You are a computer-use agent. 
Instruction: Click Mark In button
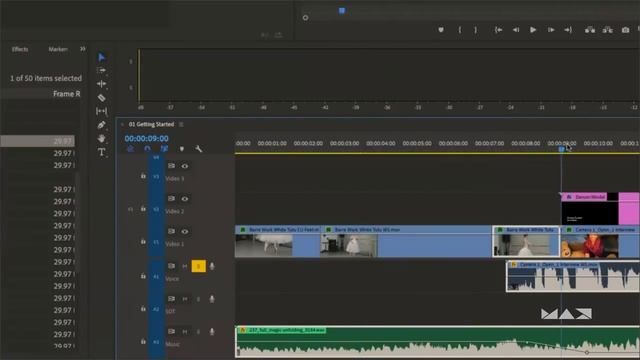(460, 30)
